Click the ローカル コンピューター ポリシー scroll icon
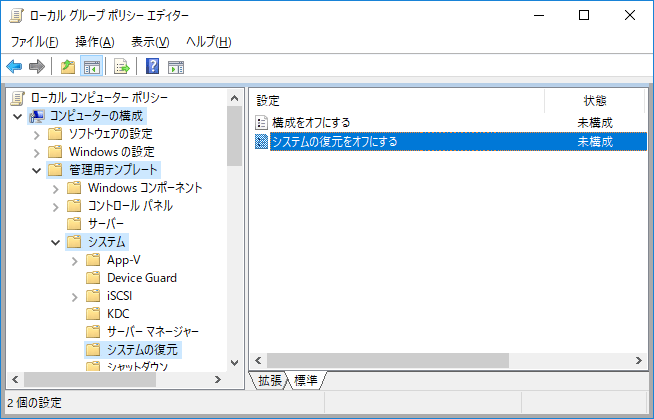Screen dimensions: 654x419 coord(18,98)
